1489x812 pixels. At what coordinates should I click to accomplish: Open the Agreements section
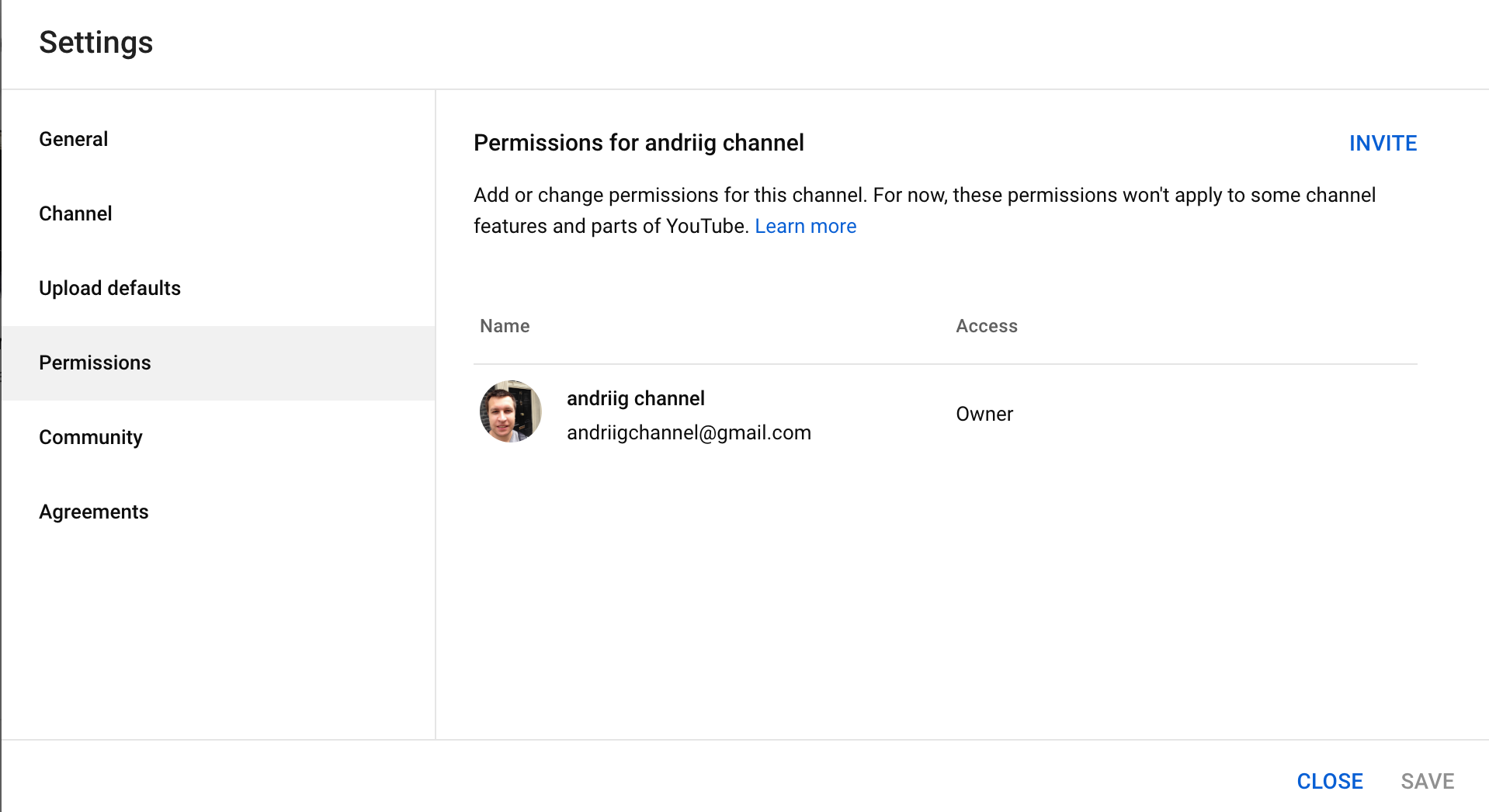(93, 512)
